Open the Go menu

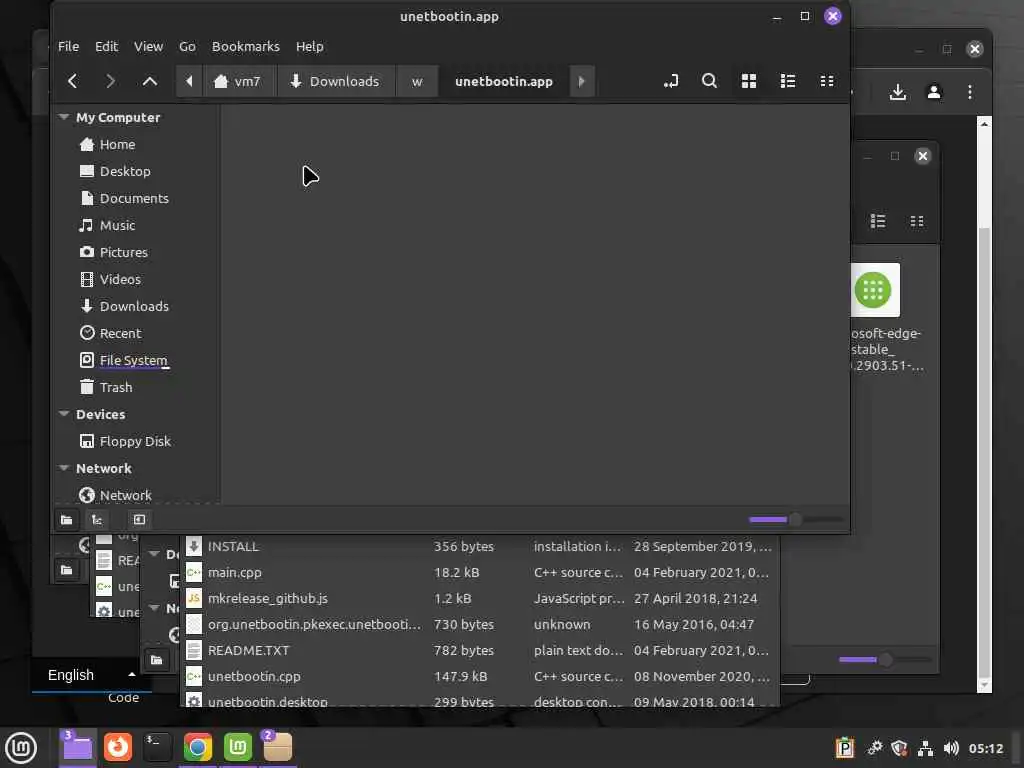click(187, 46)
